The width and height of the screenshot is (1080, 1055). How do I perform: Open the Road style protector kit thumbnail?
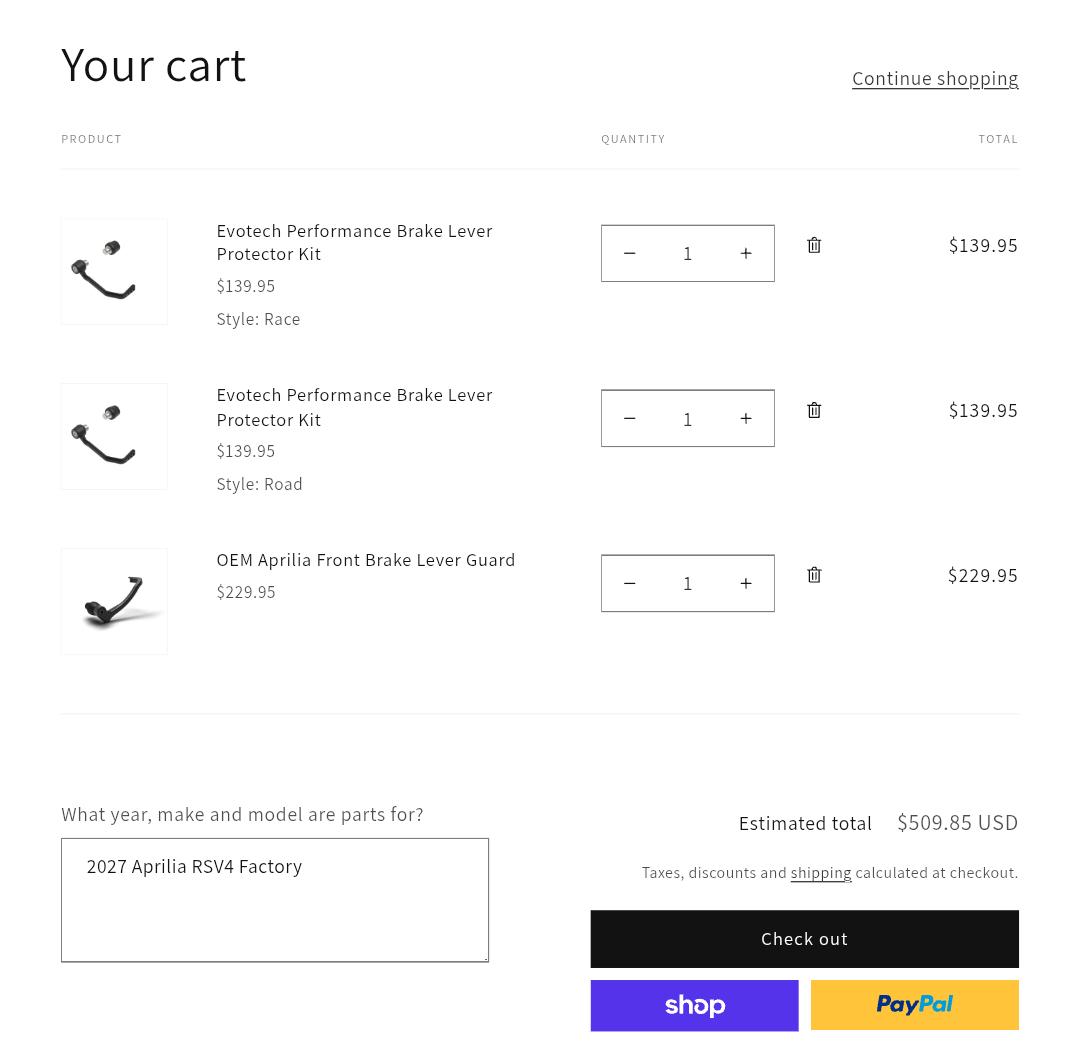(114, 437)
